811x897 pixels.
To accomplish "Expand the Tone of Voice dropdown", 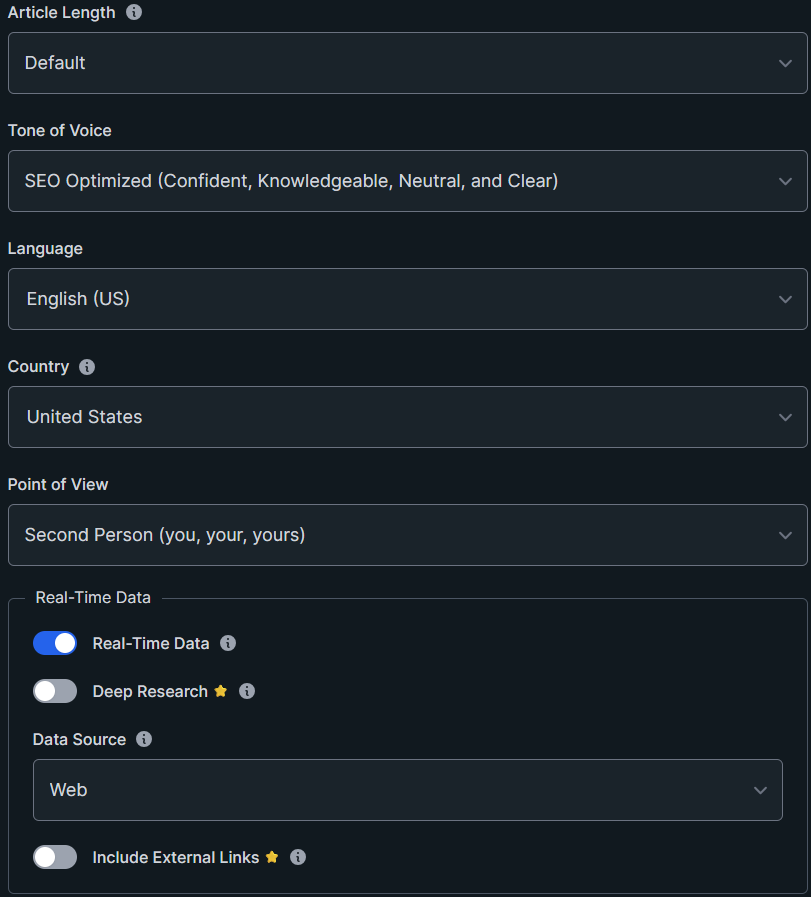I will tap(407, 181).
